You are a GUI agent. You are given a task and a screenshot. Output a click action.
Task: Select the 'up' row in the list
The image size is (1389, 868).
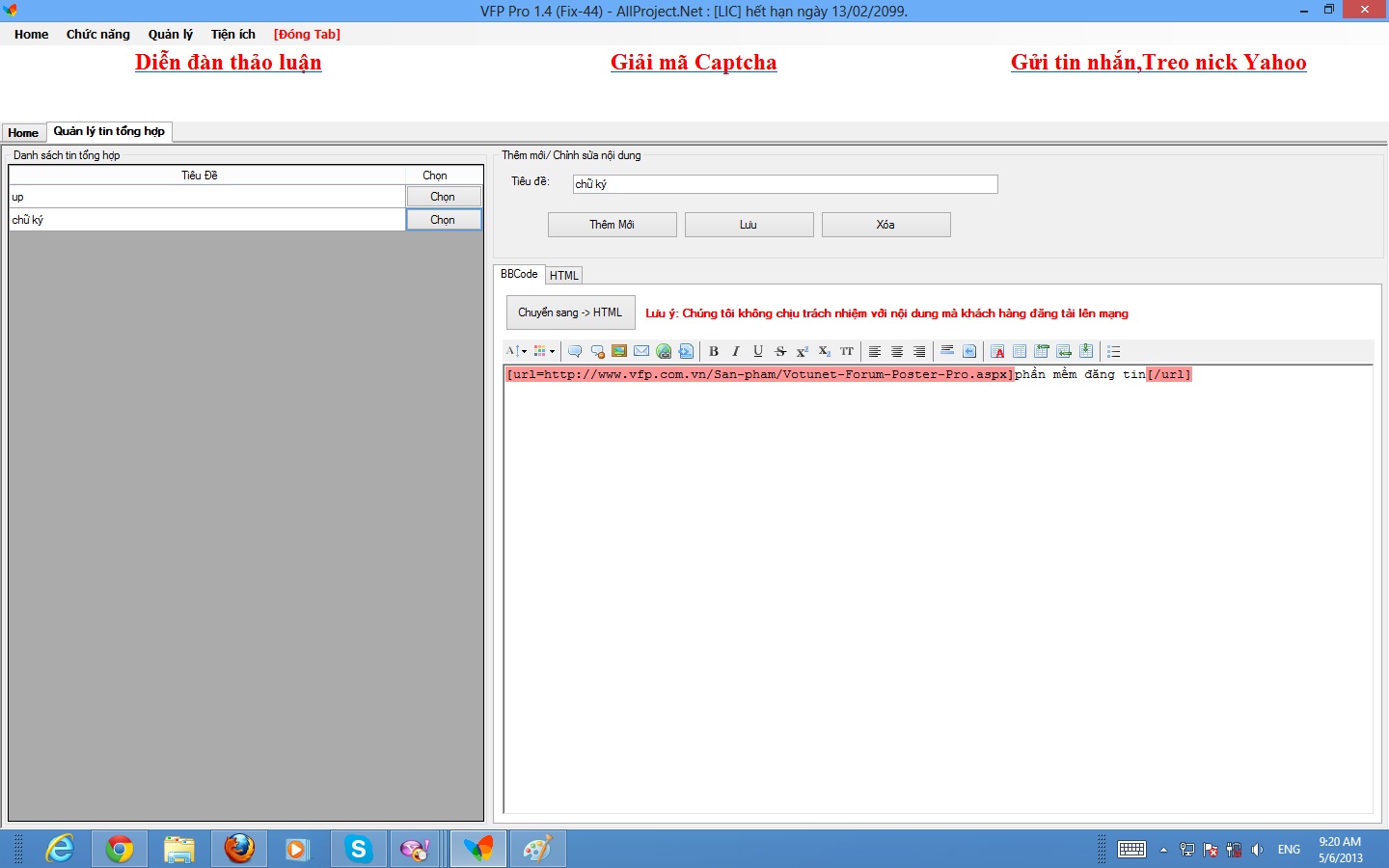[207, 197]
